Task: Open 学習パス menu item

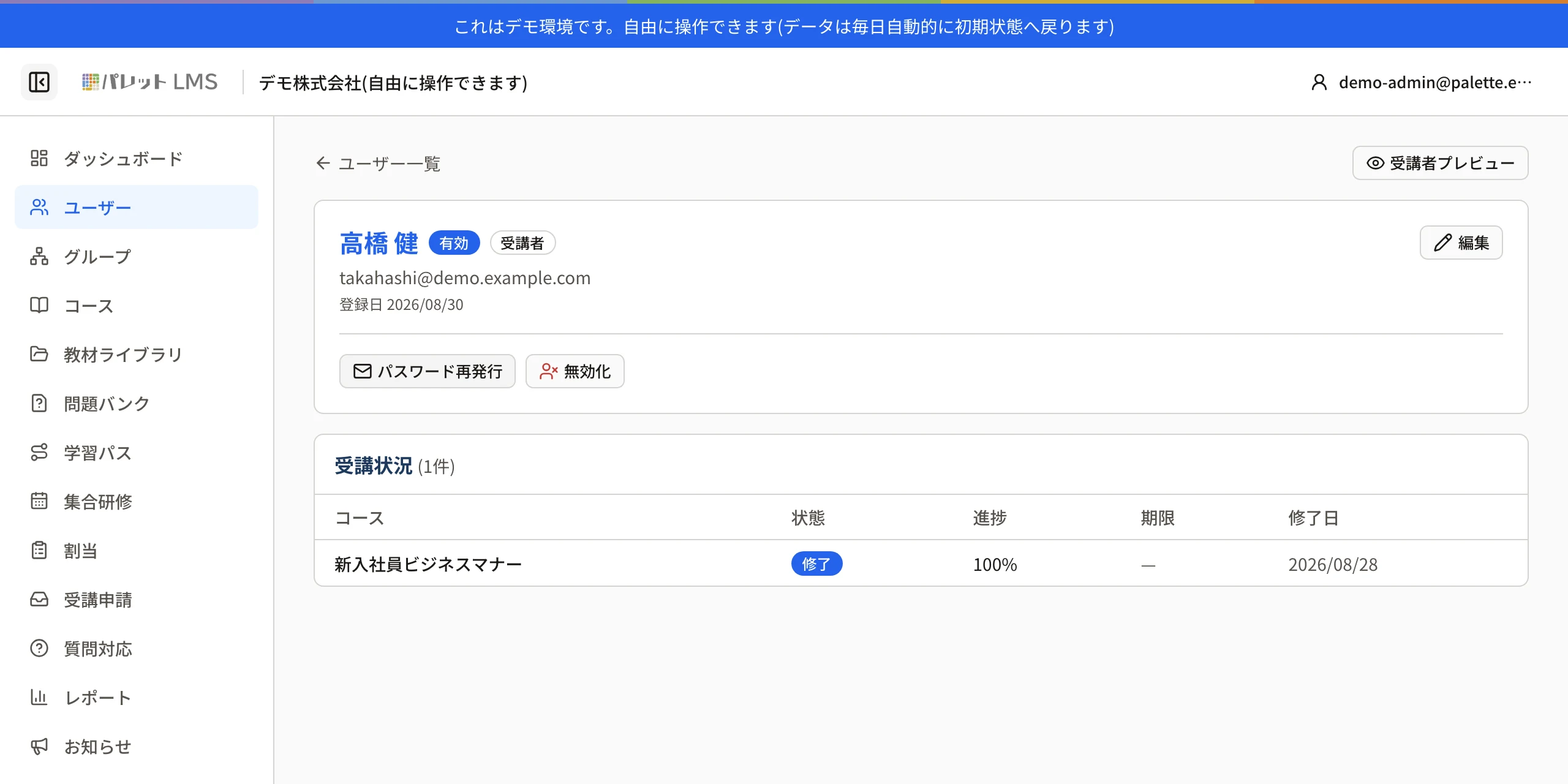Action: [137, 452]
